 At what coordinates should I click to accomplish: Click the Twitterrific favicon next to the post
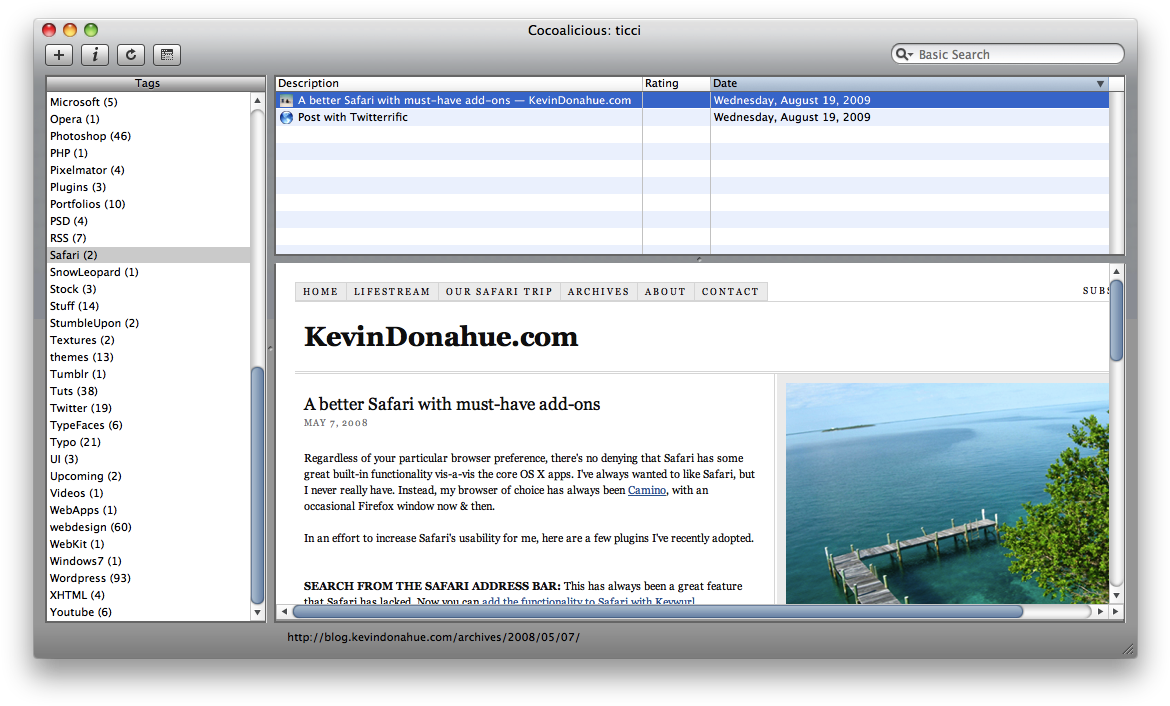287,117
